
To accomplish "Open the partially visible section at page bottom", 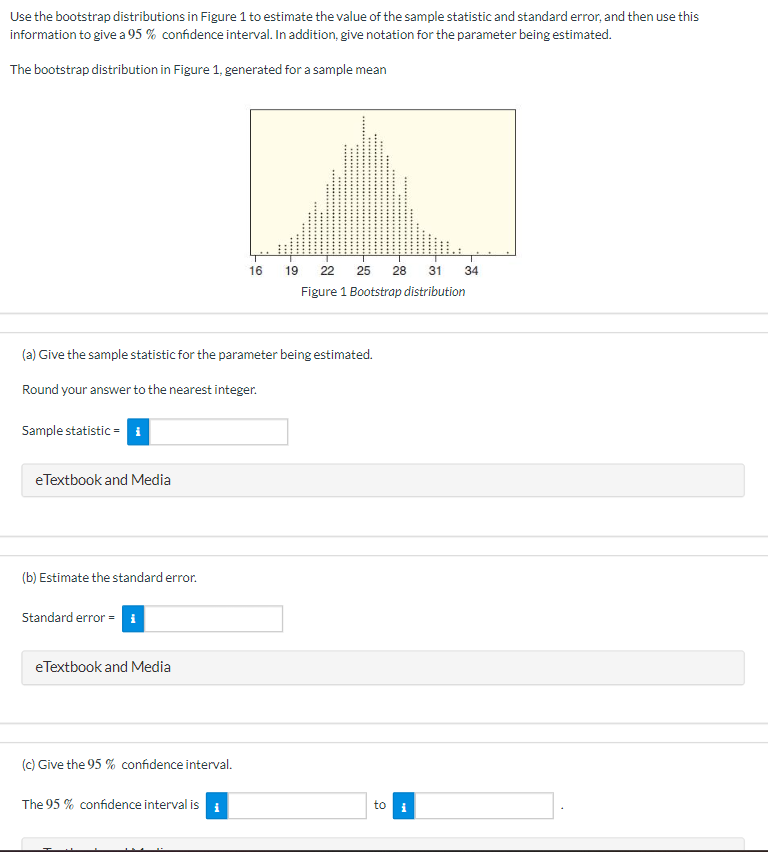I will click(x=383, y=848).
